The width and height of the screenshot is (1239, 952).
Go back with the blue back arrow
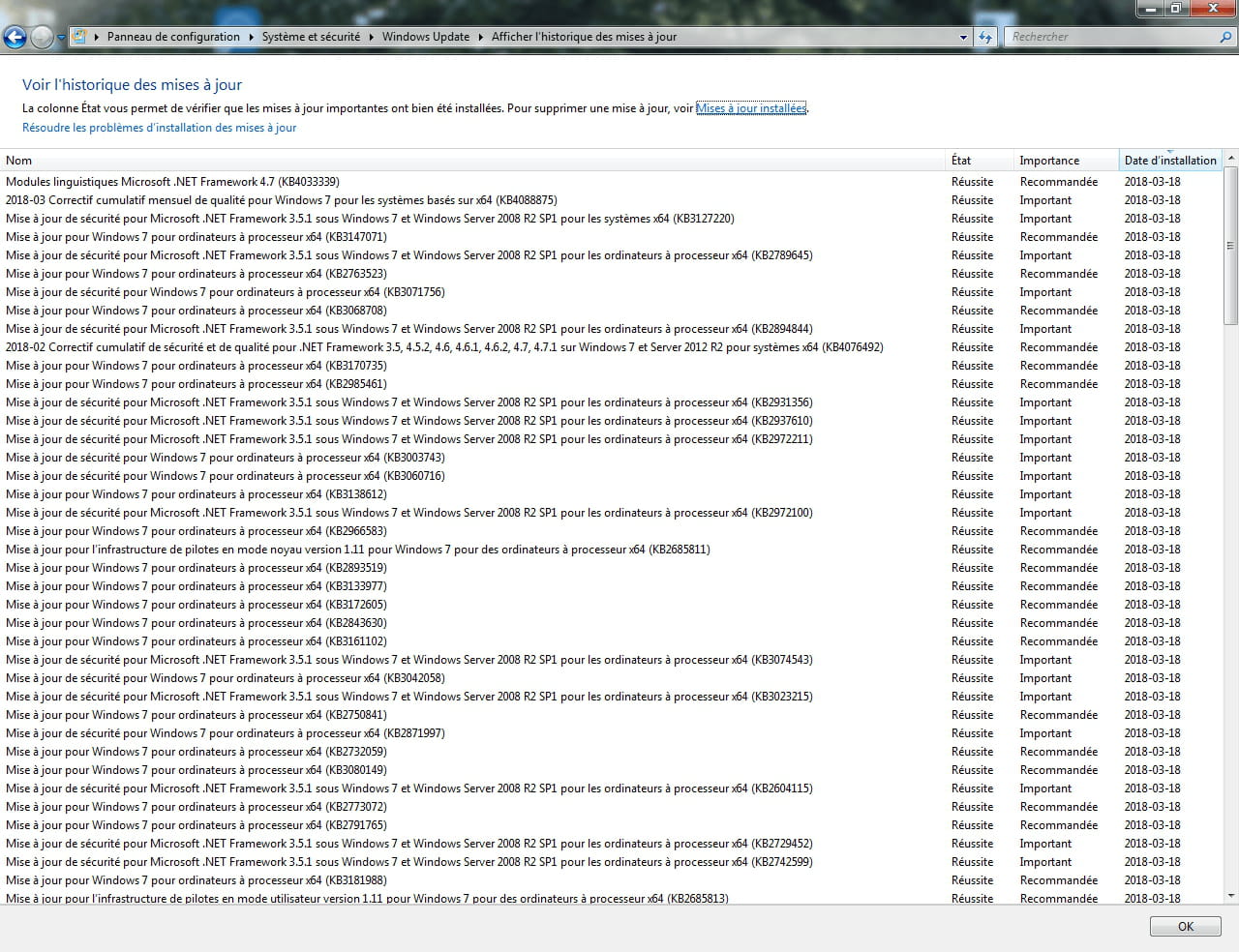tap(15, 37)
